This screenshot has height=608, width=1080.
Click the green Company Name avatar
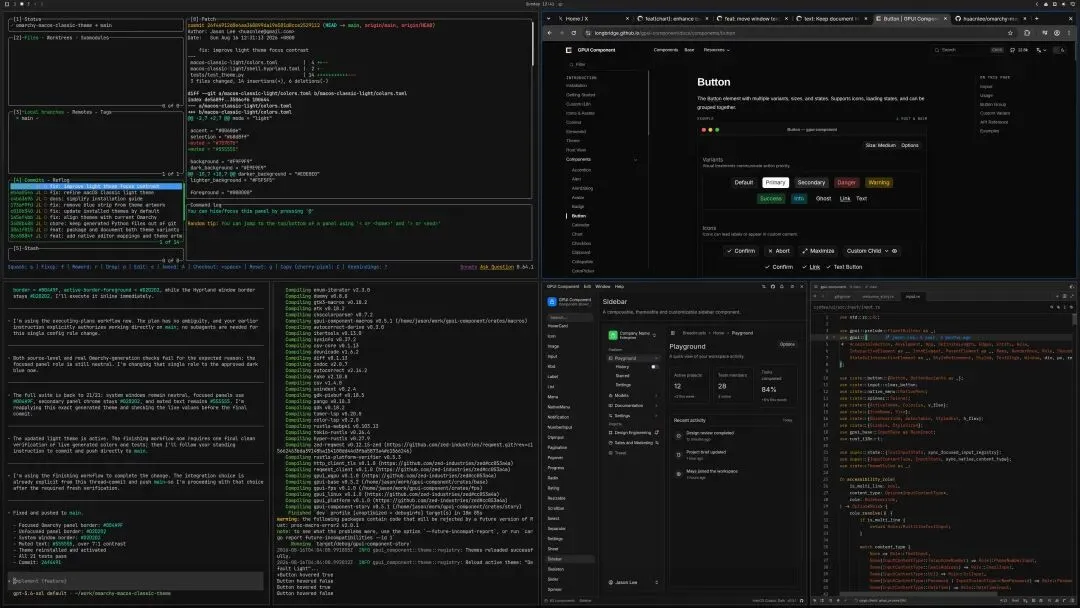pyautogui.click(x=613, y=335)
